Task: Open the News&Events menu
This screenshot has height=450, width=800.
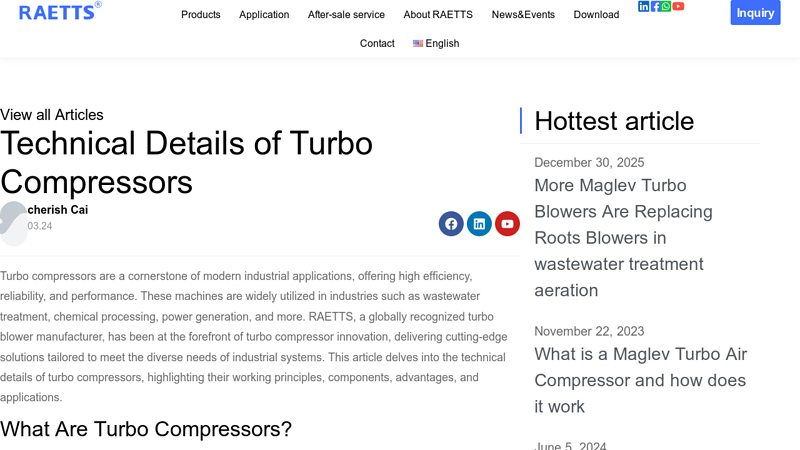Action: pos(523,15)
